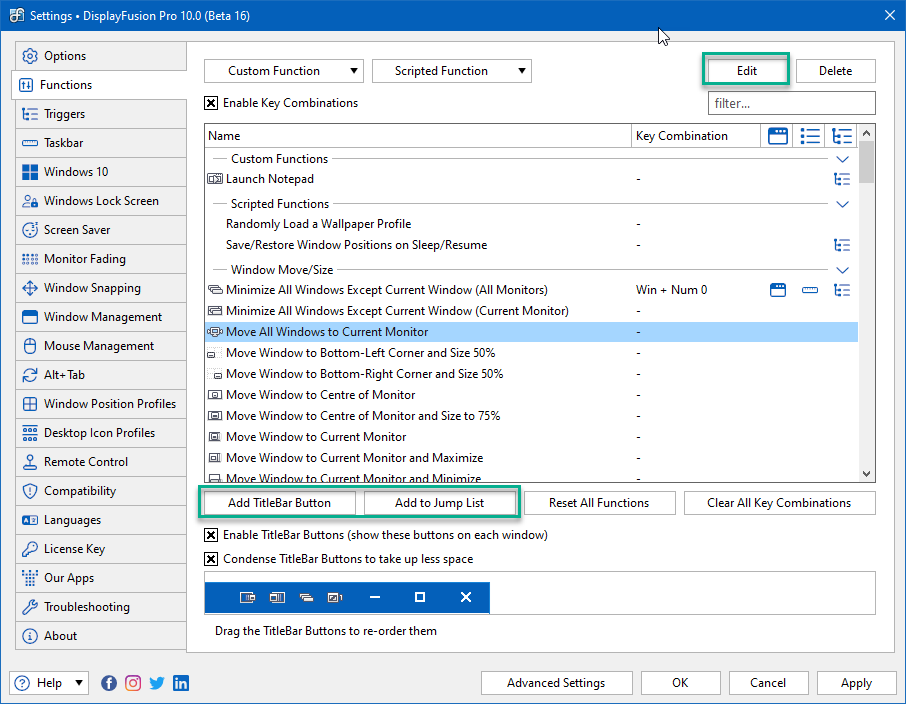Click second TitleBar button in blue preview
This screenshot has height=704, width=906.
tap(277, 597)
